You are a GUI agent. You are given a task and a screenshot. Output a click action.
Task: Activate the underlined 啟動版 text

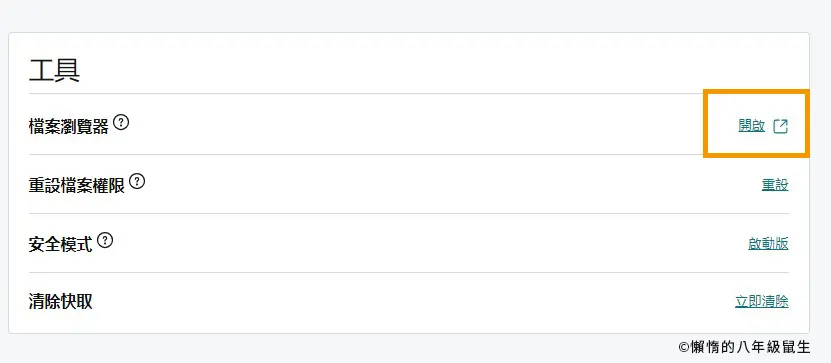pos(768,243)
